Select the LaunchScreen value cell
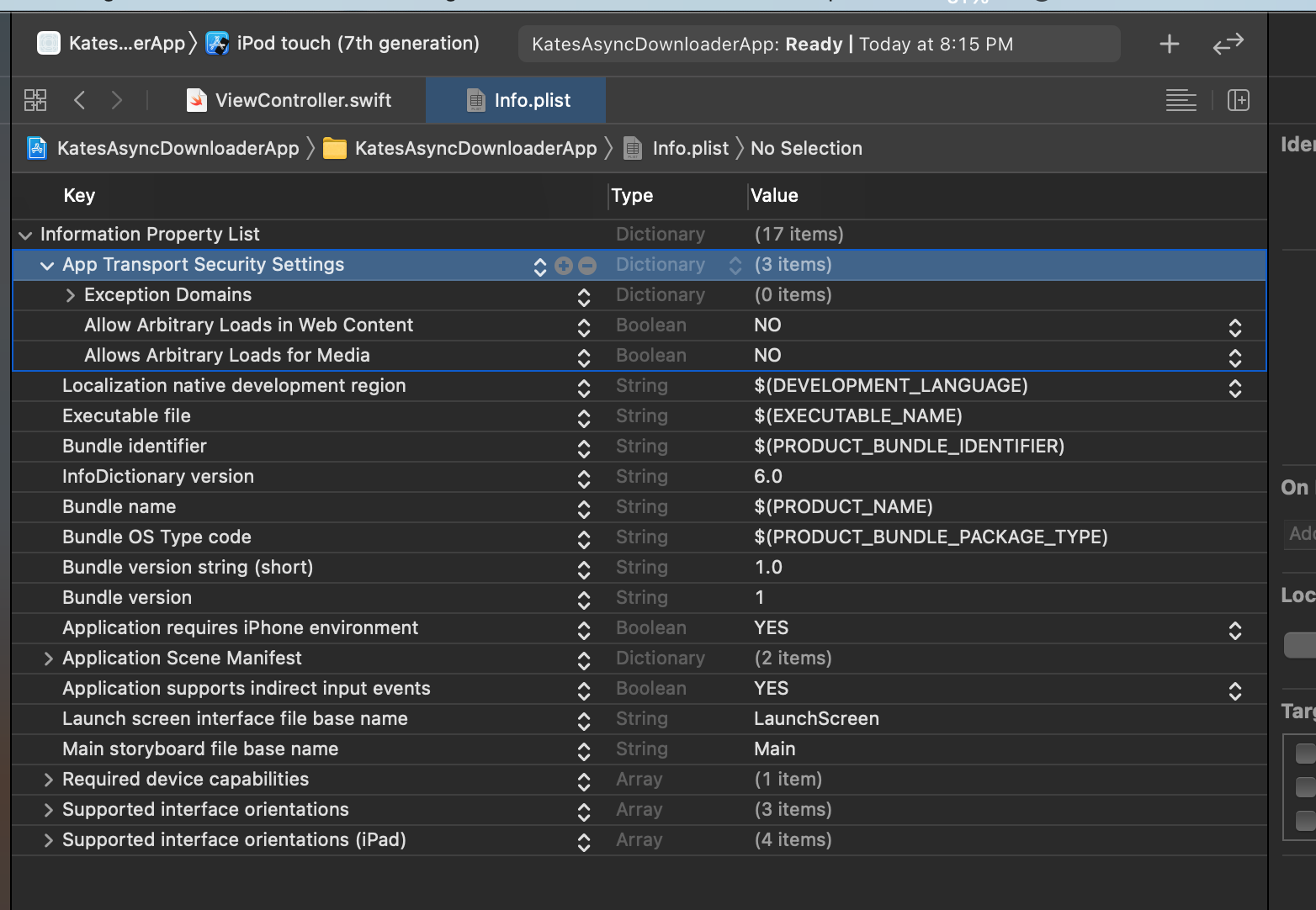The image size is (1316, 910). (816, 718)
